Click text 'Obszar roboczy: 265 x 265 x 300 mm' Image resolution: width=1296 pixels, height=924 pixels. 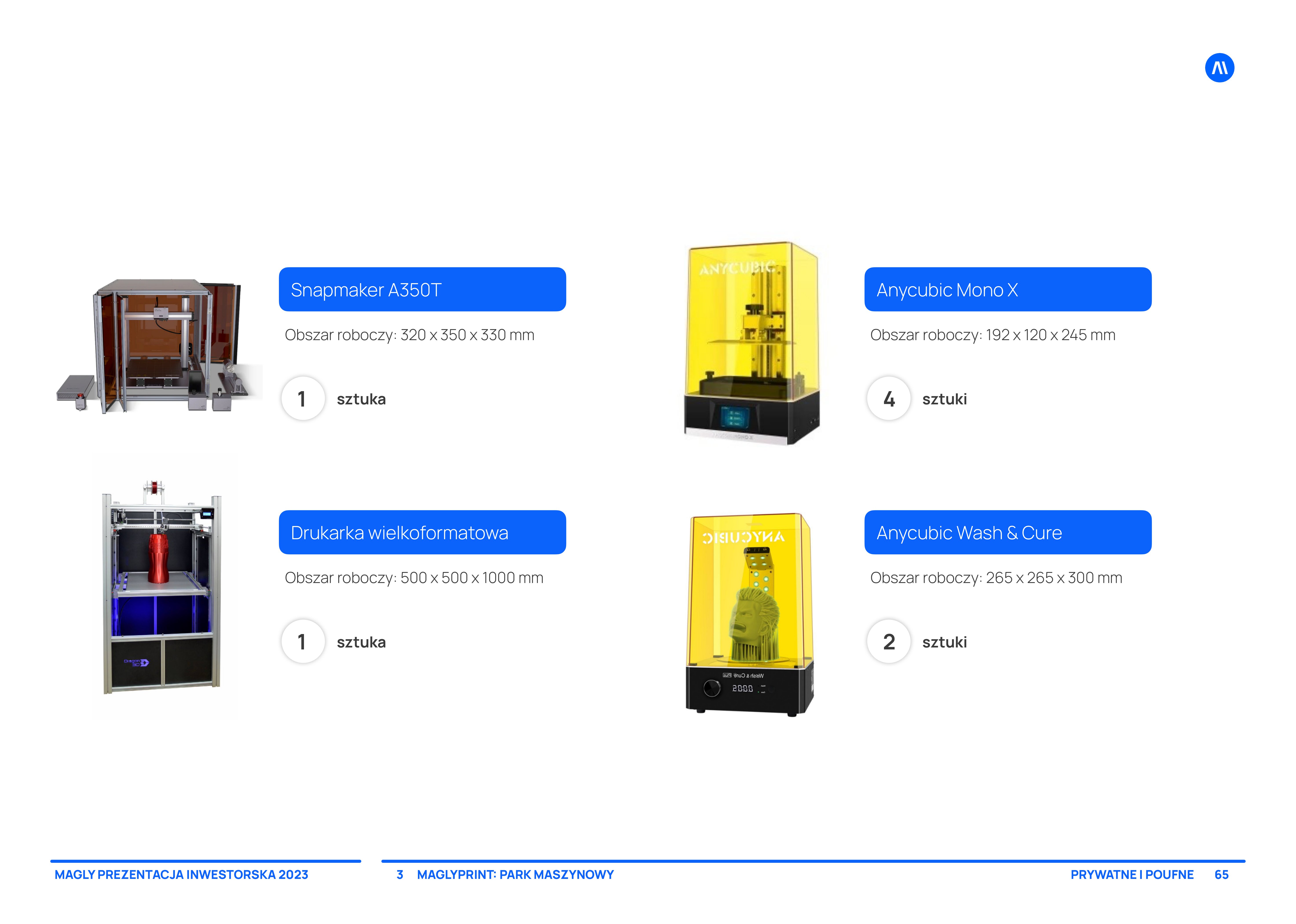[996, 578]
